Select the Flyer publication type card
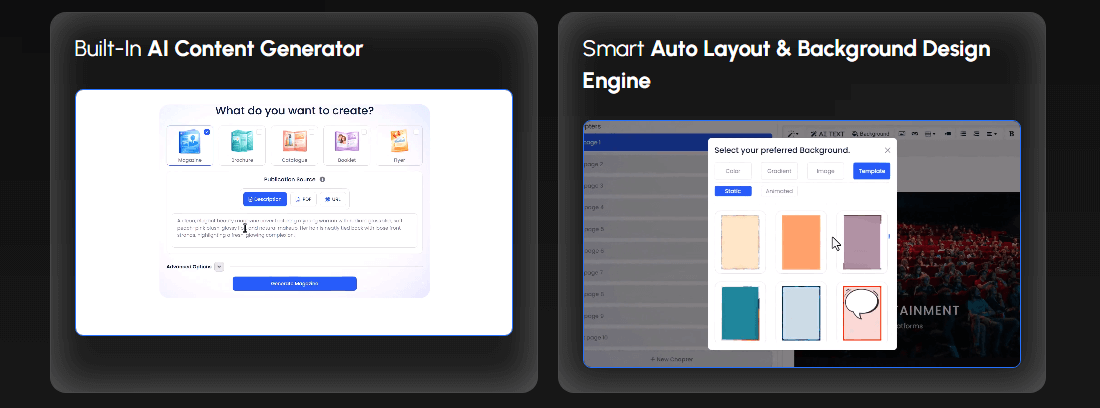Image resolution: width=1100 pixels, height=408 pixels. 399,146
